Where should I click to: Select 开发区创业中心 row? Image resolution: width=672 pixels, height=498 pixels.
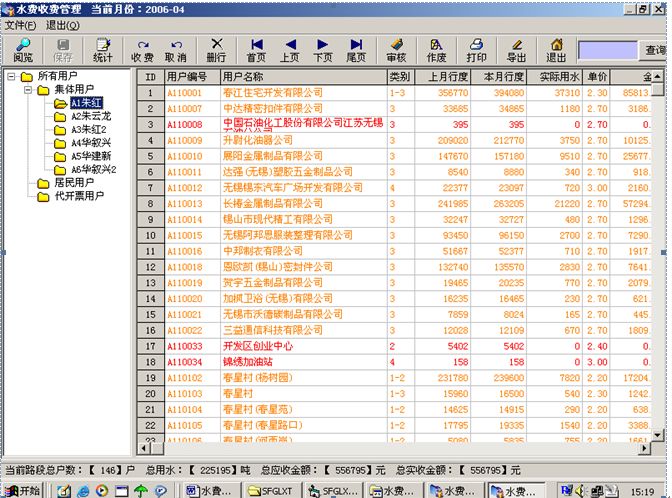[x=394, y=346]
